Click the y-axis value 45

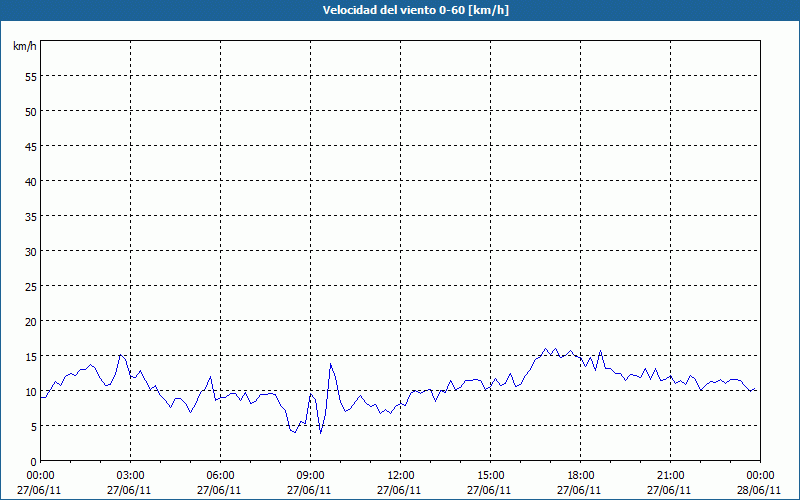click(31, 147)
